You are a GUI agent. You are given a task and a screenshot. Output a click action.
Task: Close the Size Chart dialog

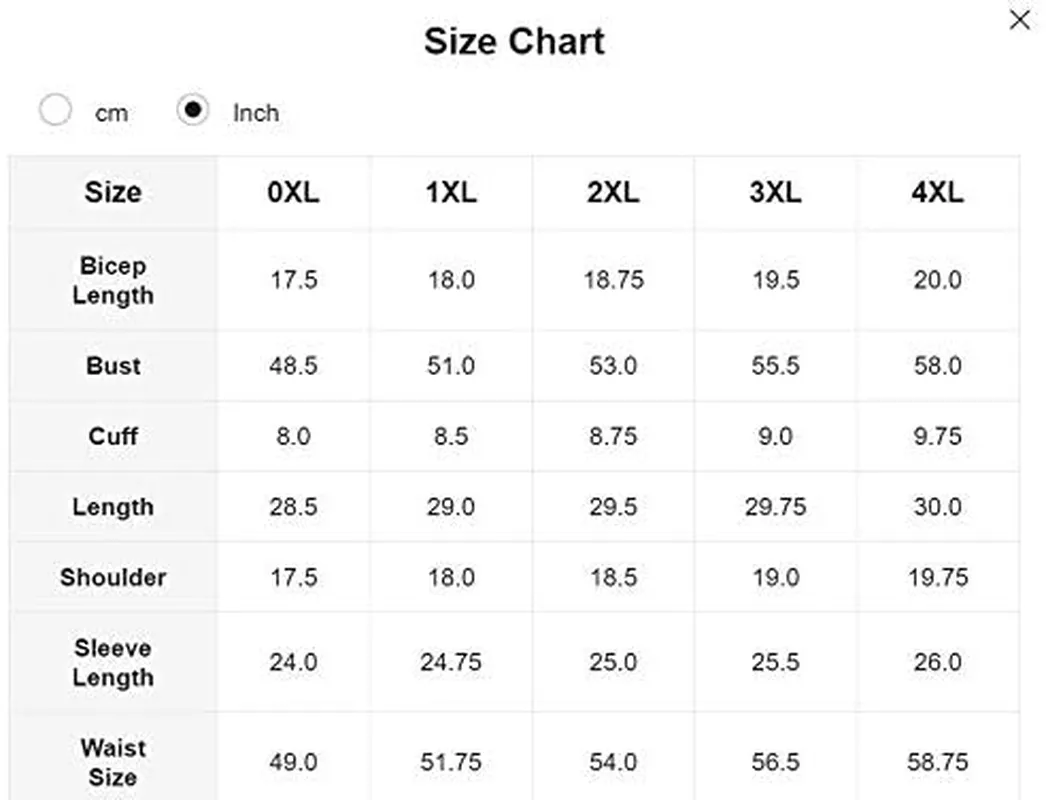point(1019,20)
